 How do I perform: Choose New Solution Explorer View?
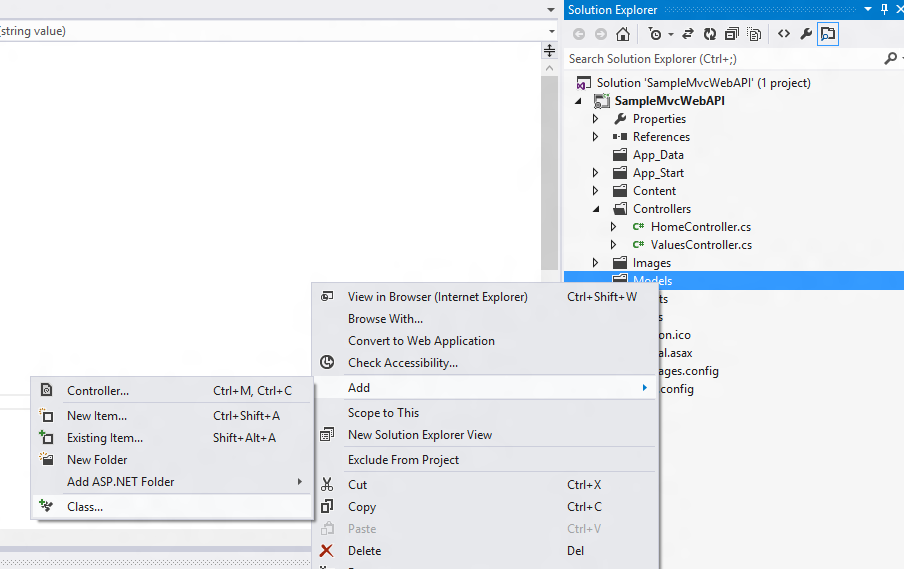click(483, 435)
